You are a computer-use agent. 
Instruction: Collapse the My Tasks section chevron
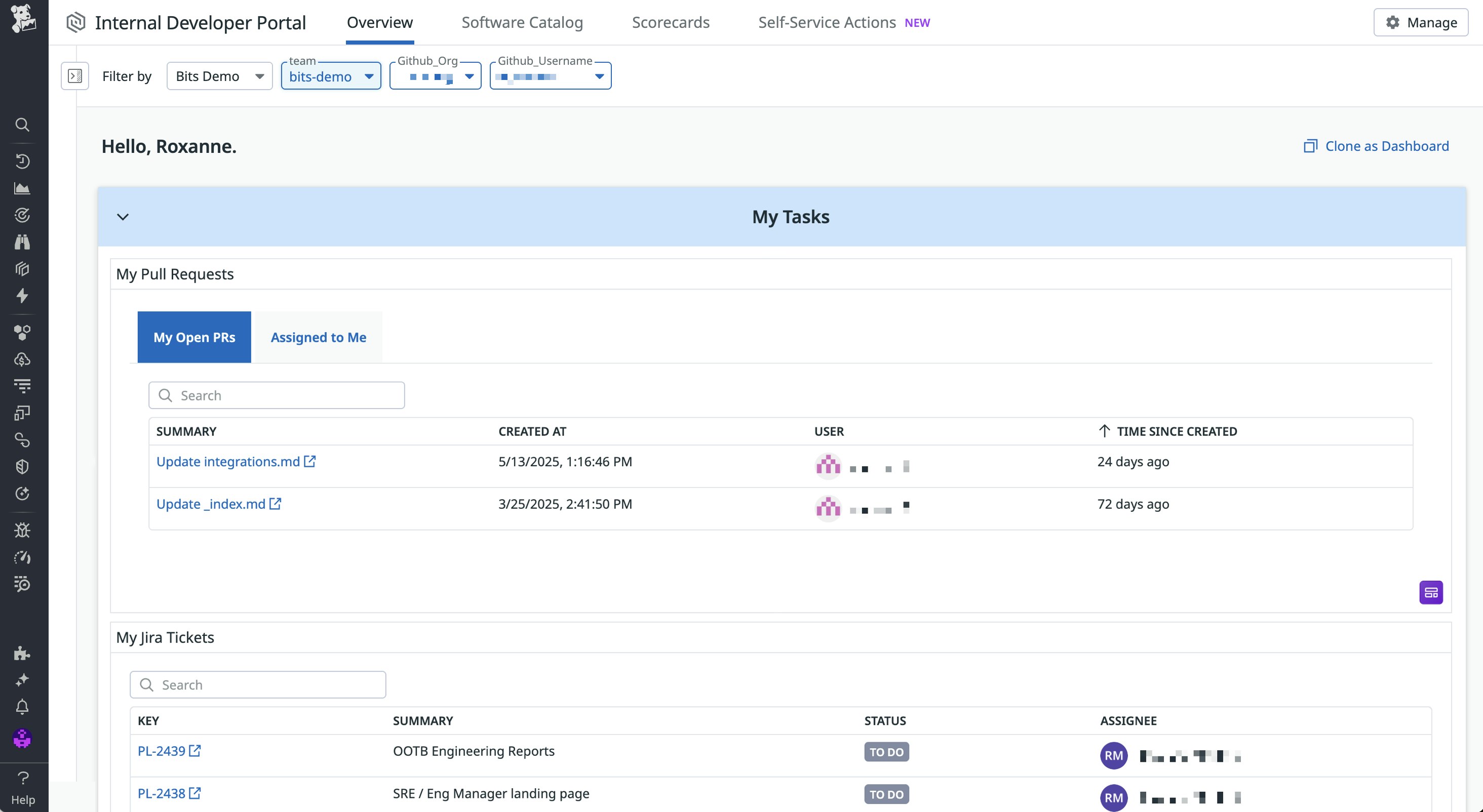tap(123, 217)
